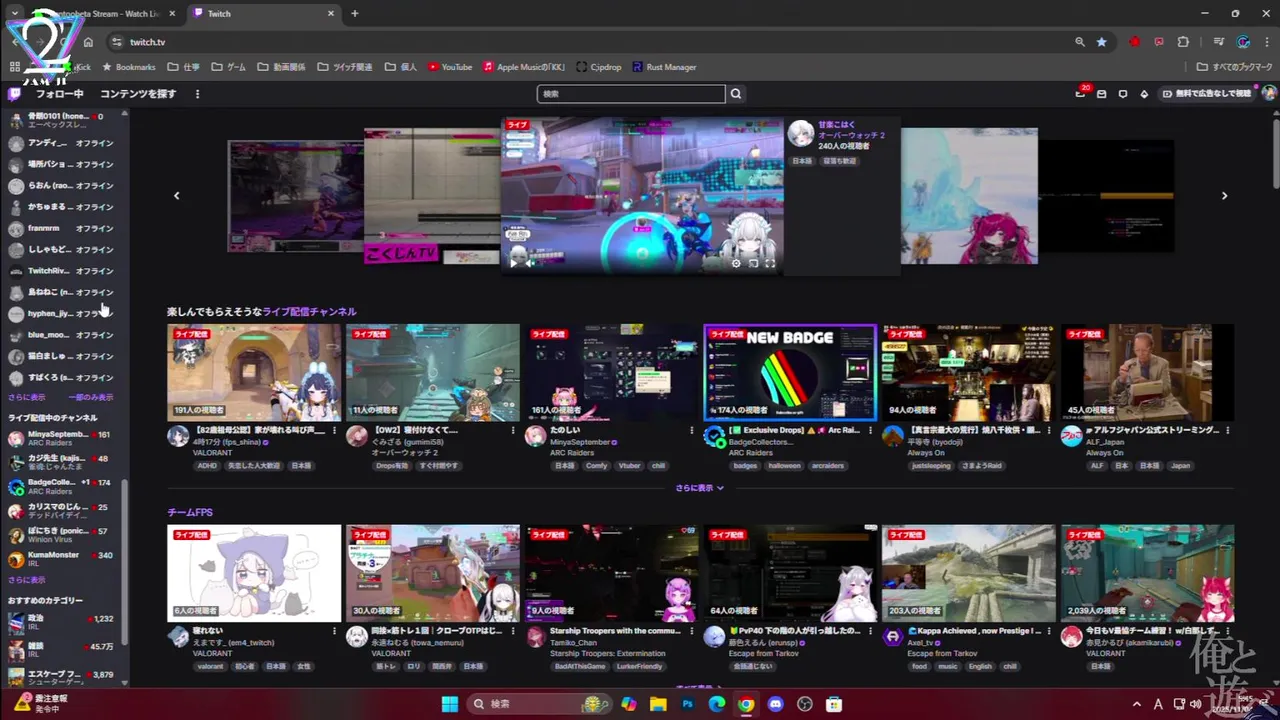Mute the featured carousel player
The width and height of the screenshot is (1280, 720).
click(x=531, y=263)
